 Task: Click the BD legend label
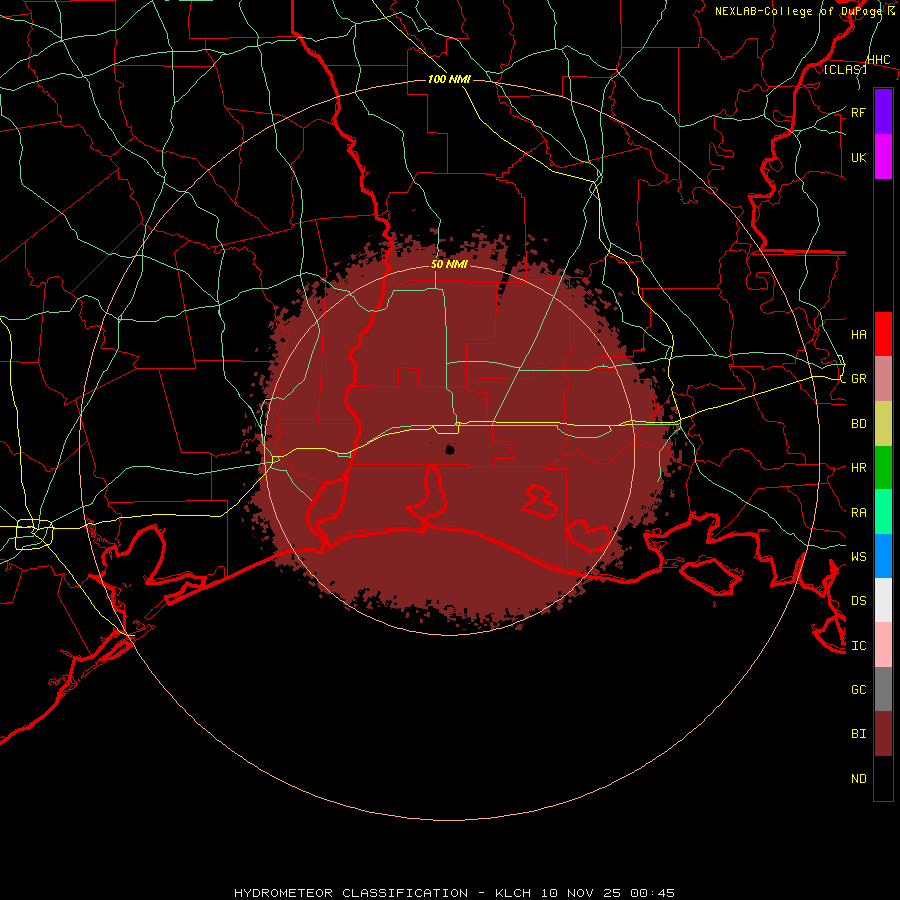[x=859, y=424]
